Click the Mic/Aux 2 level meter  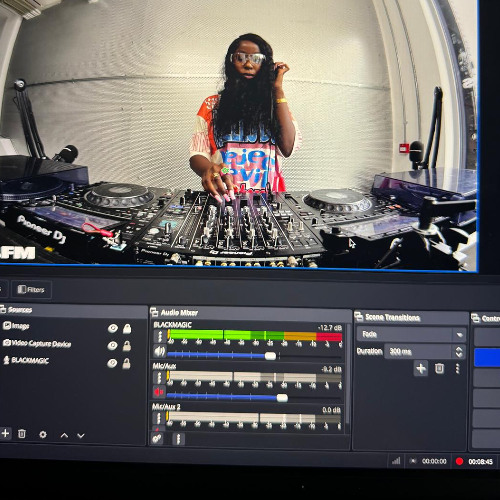point(254,417)
